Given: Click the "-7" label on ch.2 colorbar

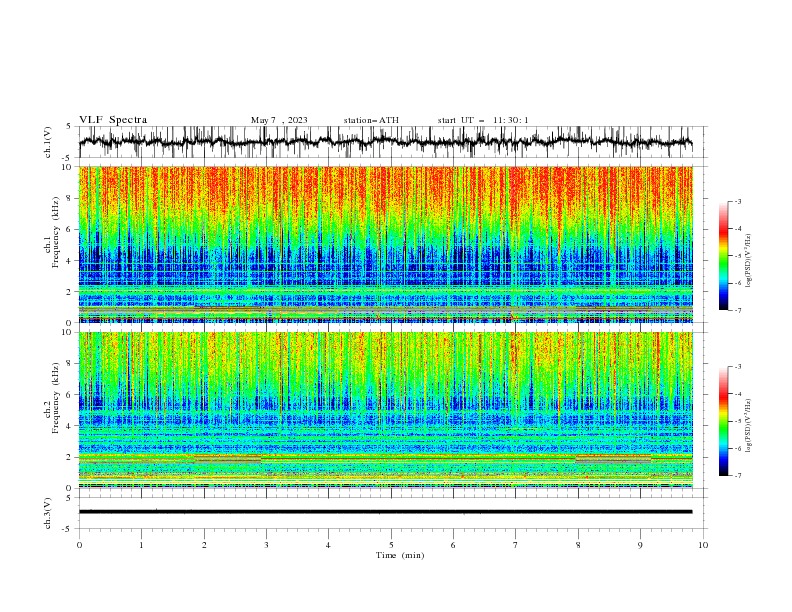Looking at the screenshot, I should [738, 475].
